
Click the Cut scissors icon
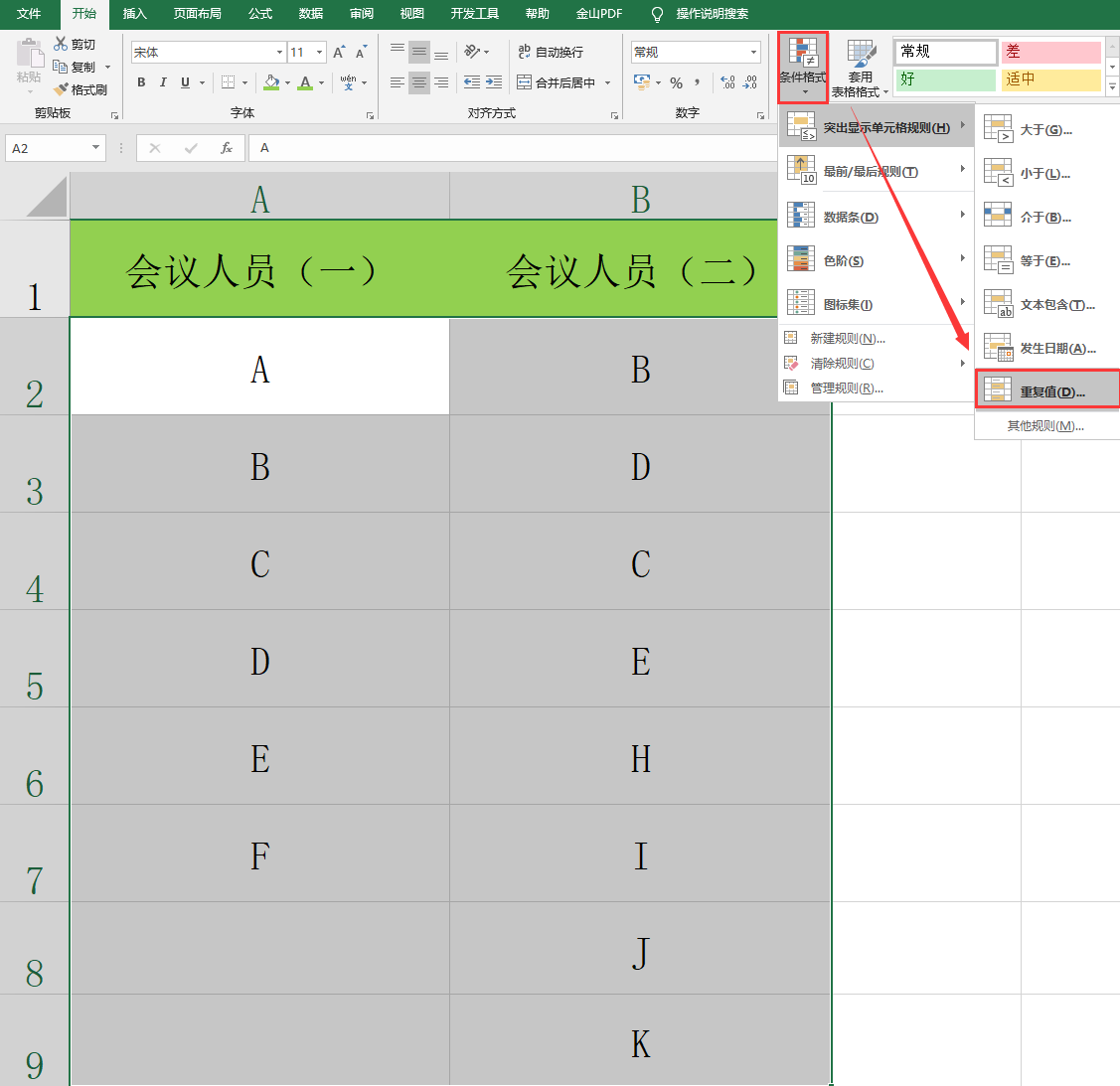(61, 44)
